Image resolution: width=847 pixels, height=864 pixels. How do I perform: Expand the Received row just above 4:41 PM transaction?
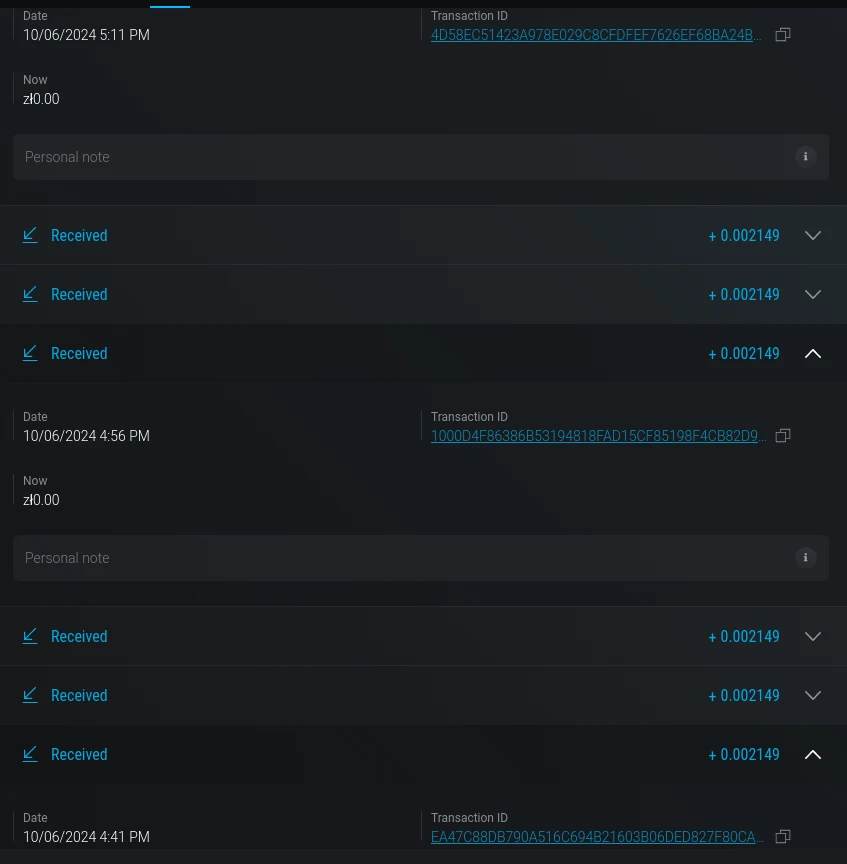point(813,696)
